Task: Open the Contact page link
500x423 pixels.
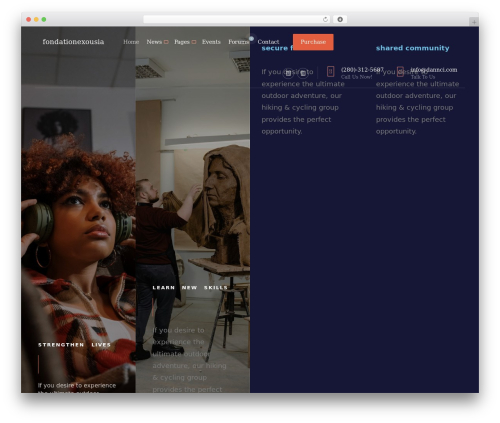Action: [x=268, y=42]
